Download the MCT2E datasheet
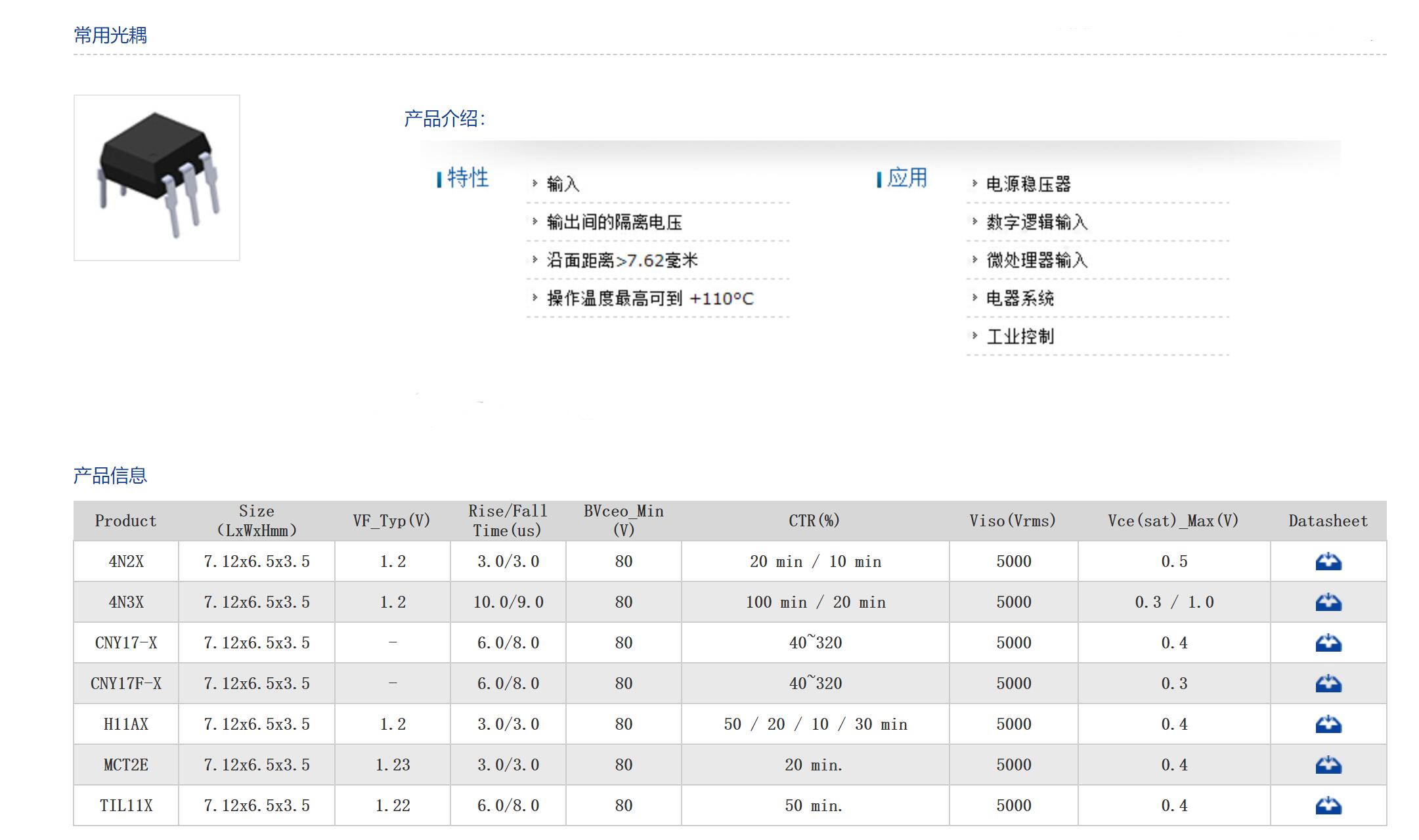 [x=1328, y=765]
